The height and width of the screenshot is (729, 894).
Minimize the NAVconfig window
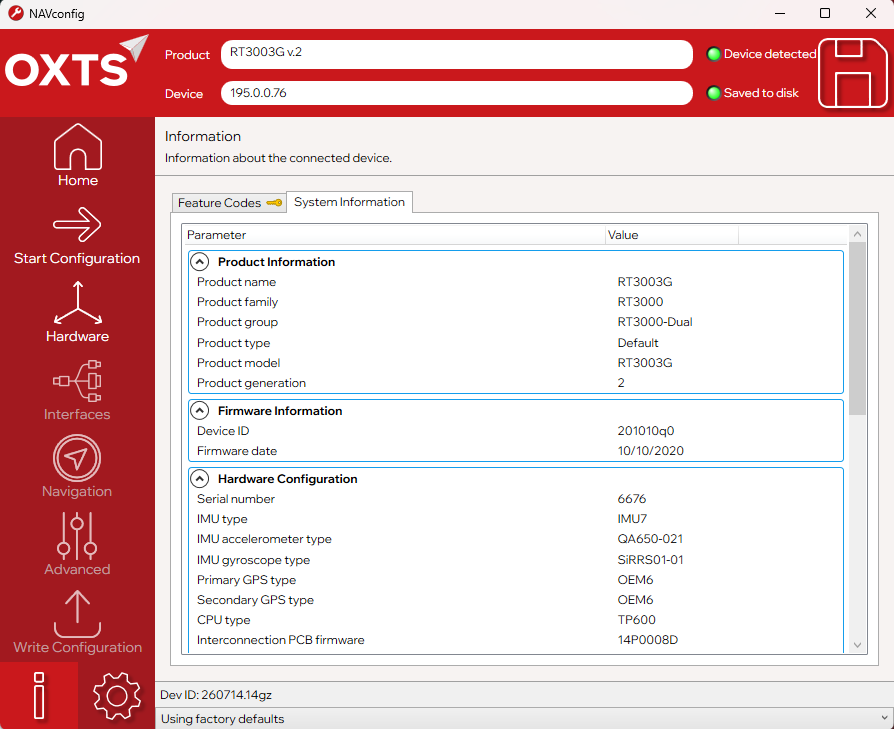[x=780, y=13]
